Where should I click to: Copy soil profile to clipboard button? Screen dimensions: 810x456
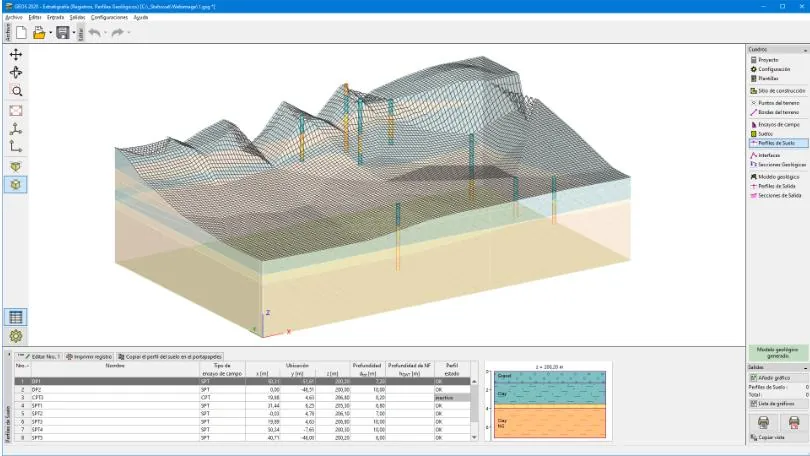pos(169,356)
